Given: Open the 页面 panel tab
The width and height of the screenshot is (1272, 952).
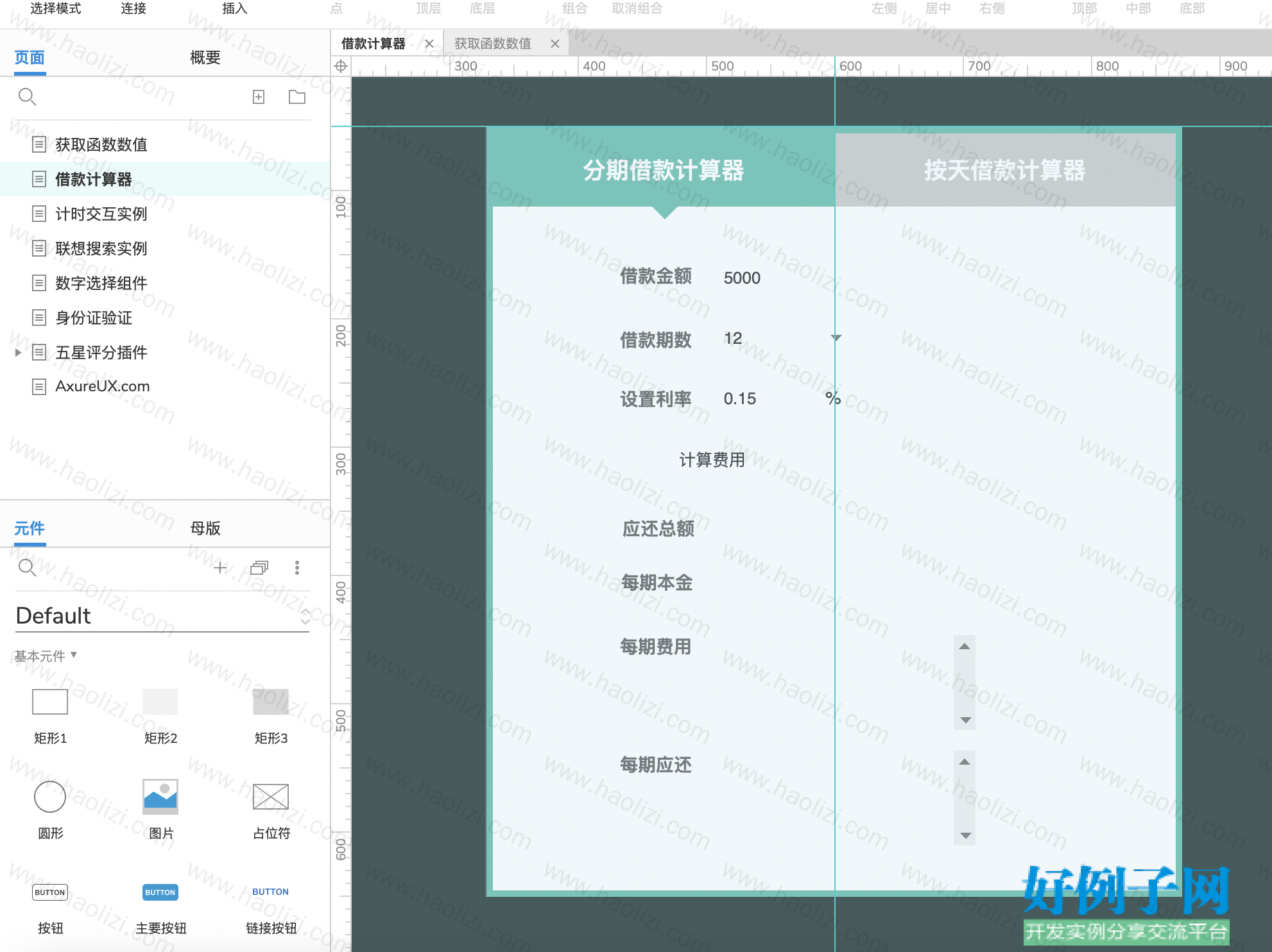Looking at the screenshot, I should [x=30, y=58].
